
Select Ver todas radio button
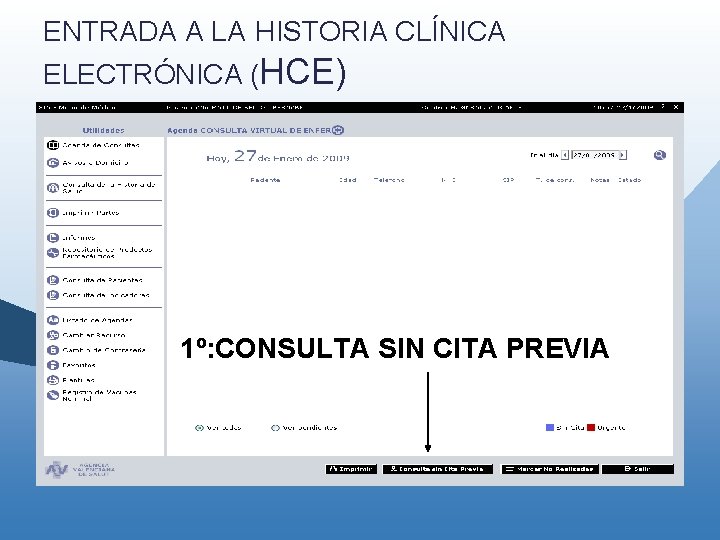[199, 428]
